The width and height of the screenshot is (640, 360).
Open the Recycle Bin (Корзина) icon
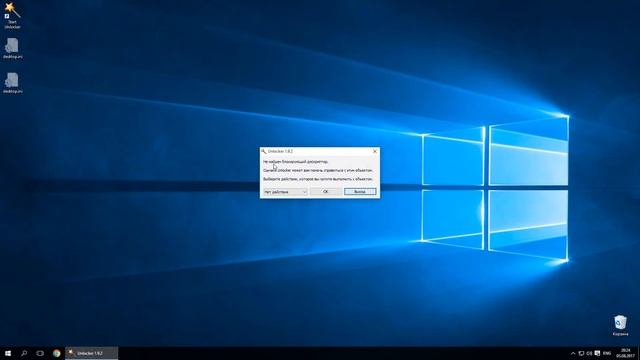620,325
